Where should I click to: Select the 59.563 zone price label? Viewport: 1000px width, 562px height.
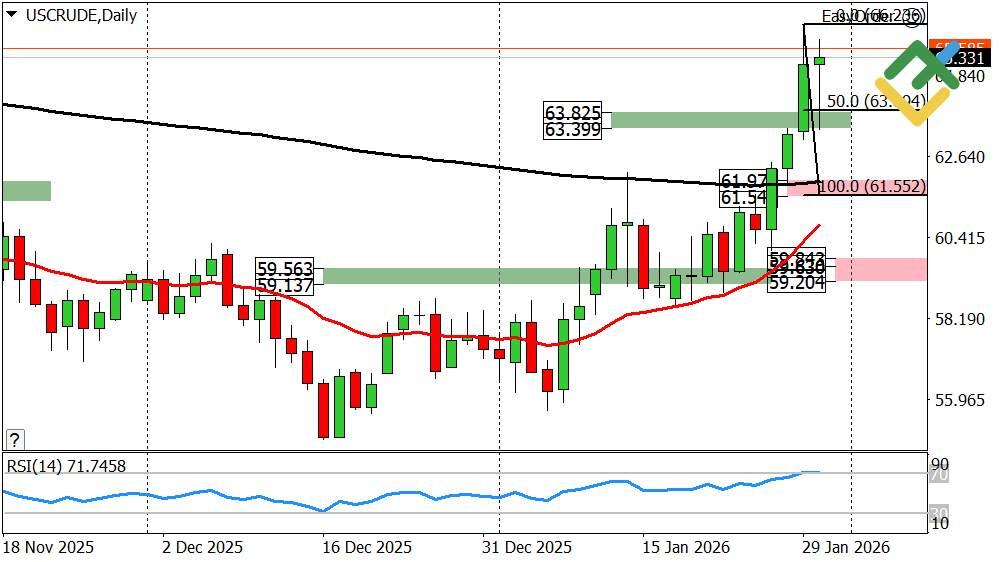tap(285, 269)
